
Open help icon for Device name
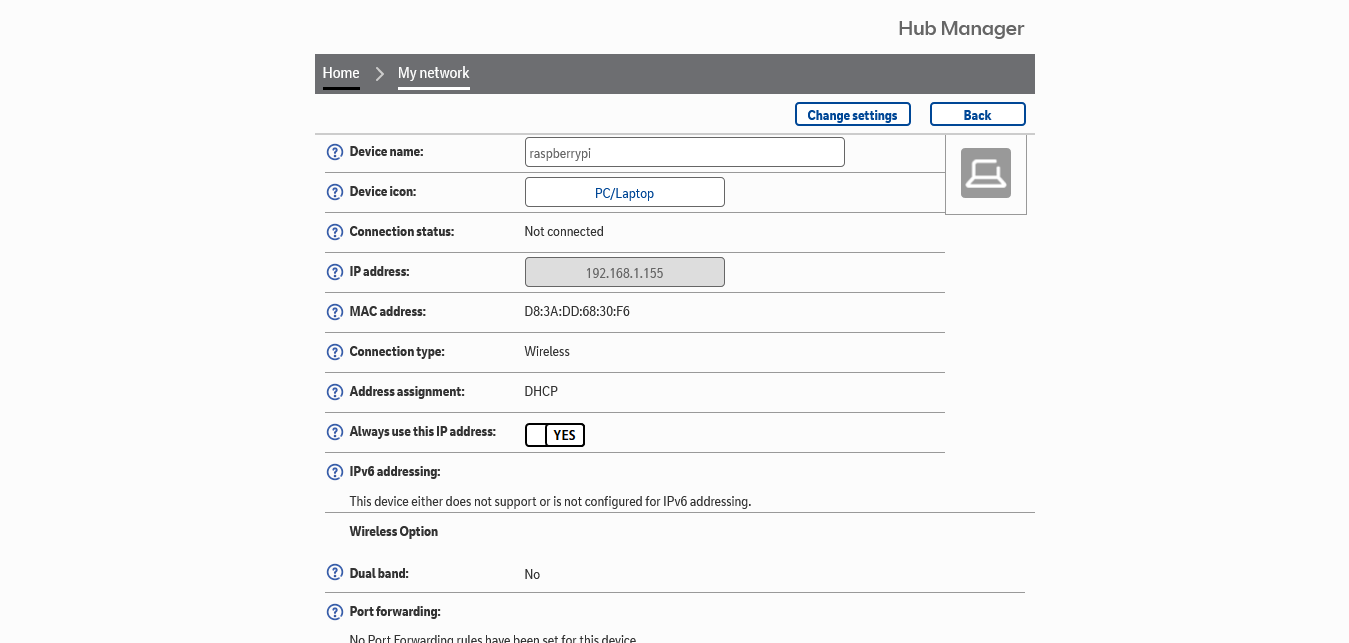335,152
